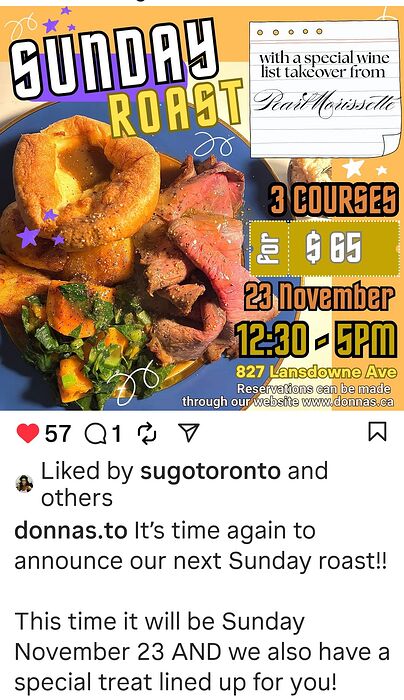Tap the Pearl Morissette notepad graphic
Viewport: 404px width, 700px height.
click(x=325, y=89)
